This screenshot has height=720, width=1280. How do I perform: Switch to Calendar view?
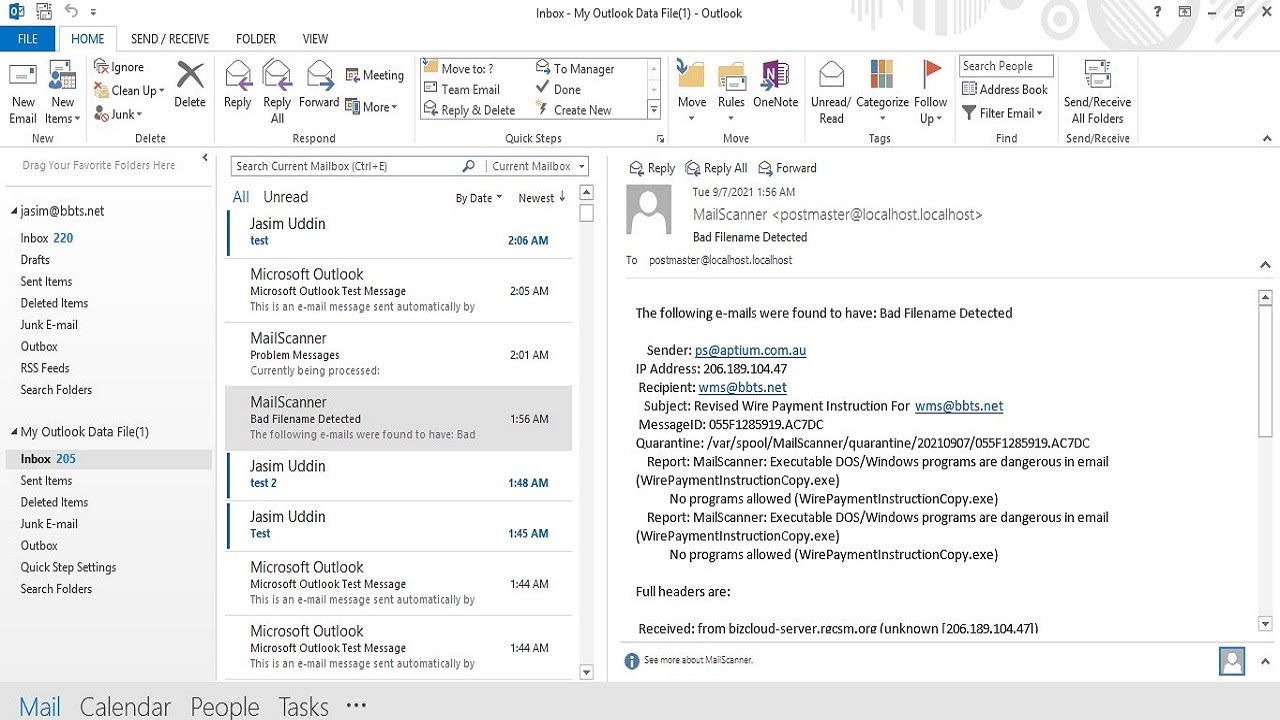(x=125, y=706)
